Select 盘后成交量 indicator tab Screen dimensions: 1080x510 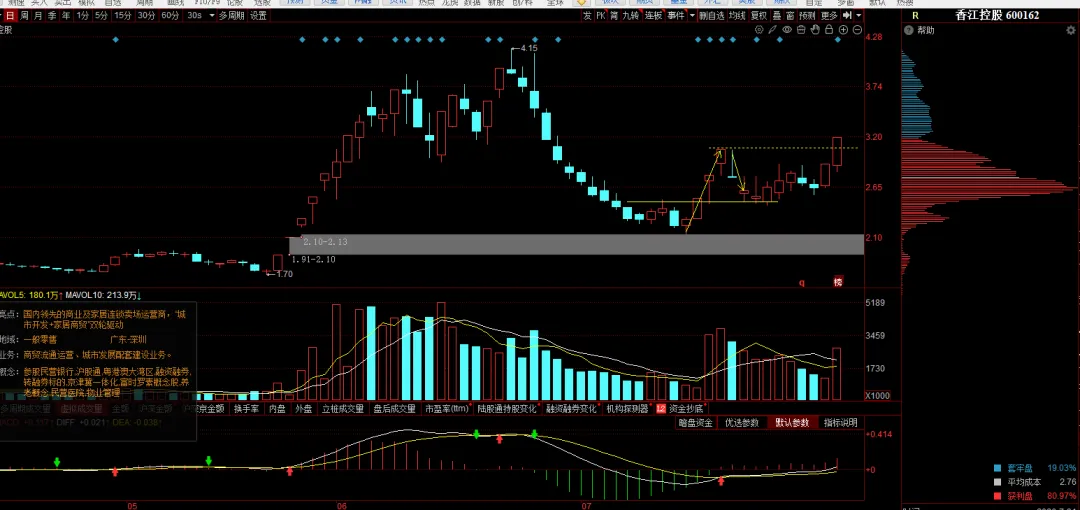(x=395, y=409)
